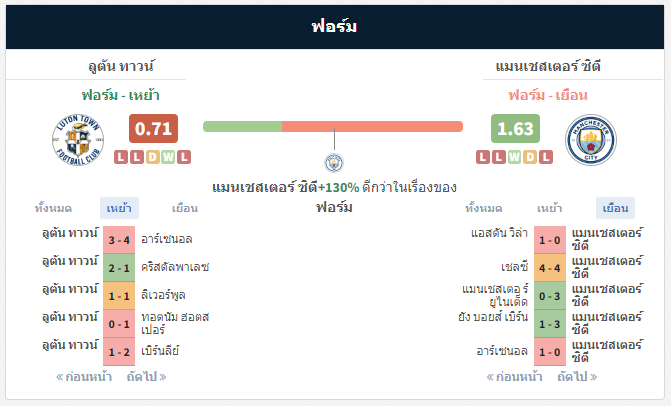Click the Manchester City club crest
The height and width of the screenshot is (406, 671).
point(591,139)
